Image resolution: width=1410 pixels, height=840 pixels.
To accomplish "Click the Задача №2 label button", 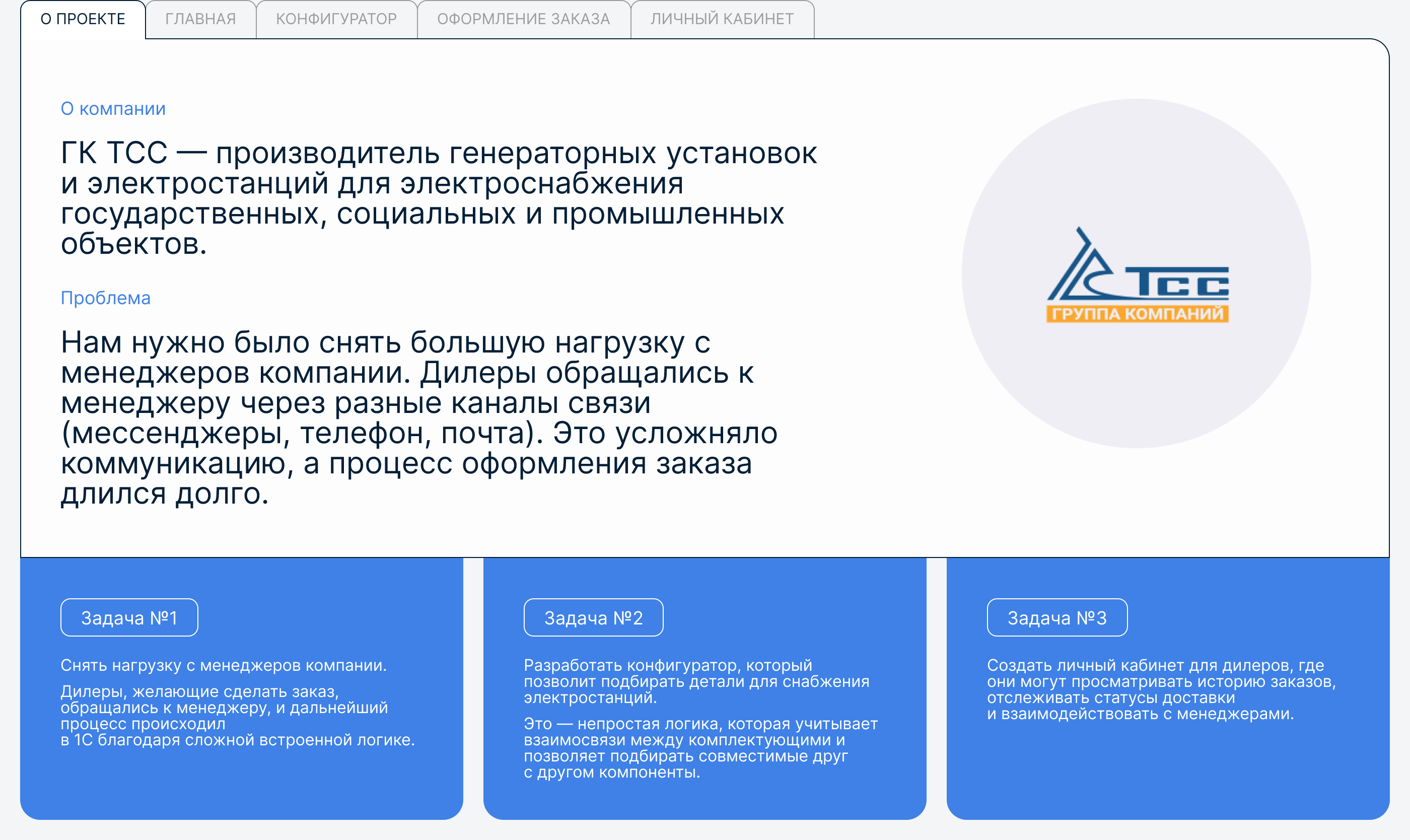I will pyautogui.click(x=593, y=617).
